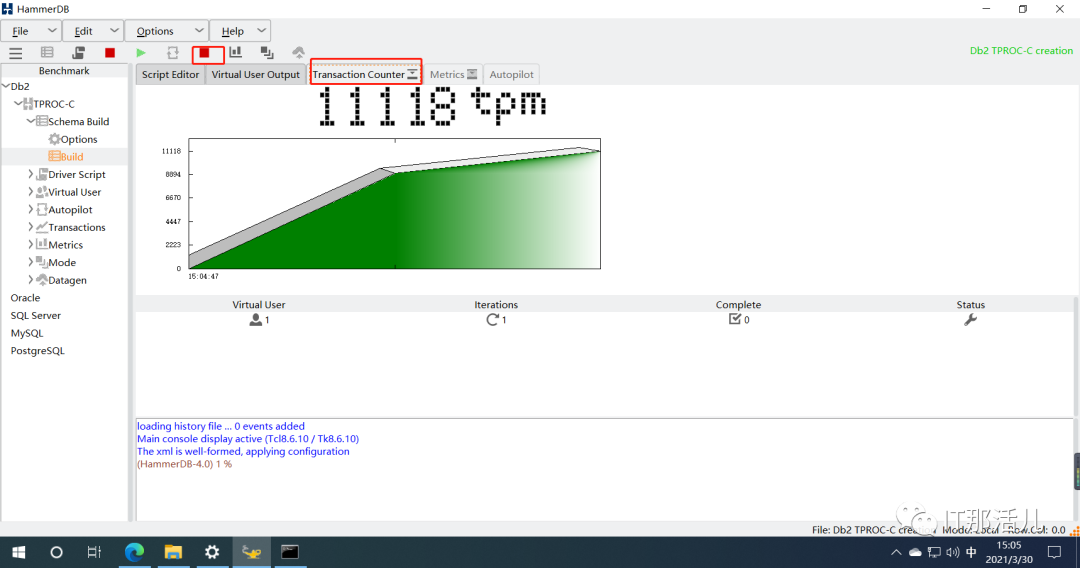Switch to the Virtual User Output tab

pos(256,74)
